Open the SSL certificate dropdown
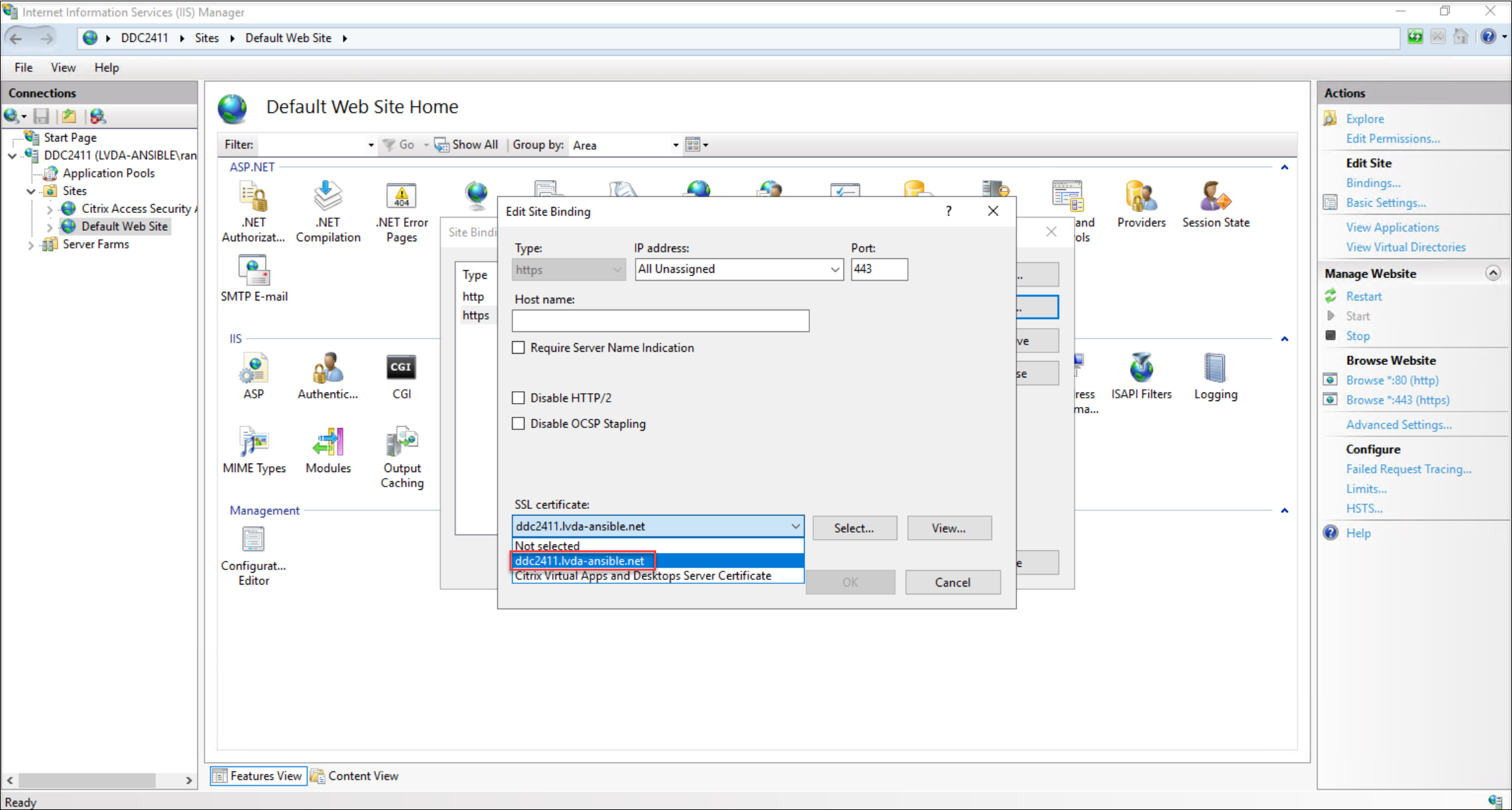 click(x=795, y=526)
